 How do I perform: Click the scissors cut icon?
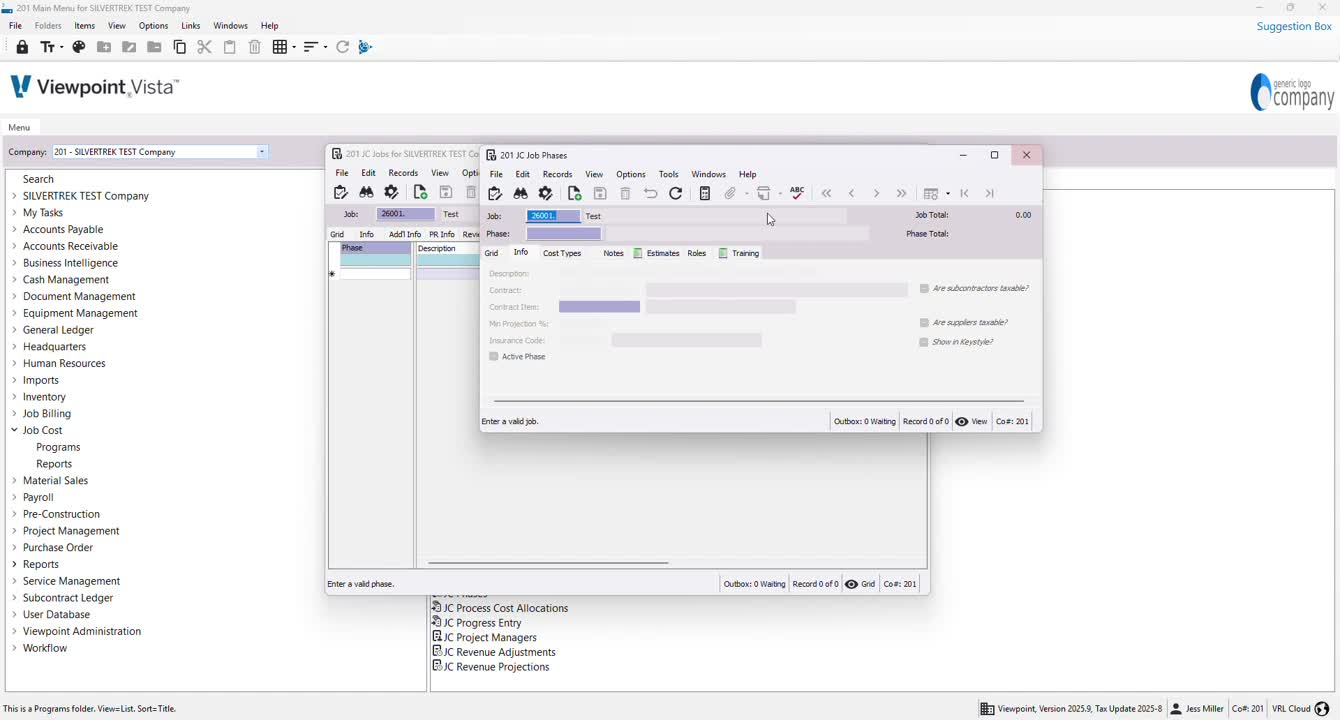(204, 47)
